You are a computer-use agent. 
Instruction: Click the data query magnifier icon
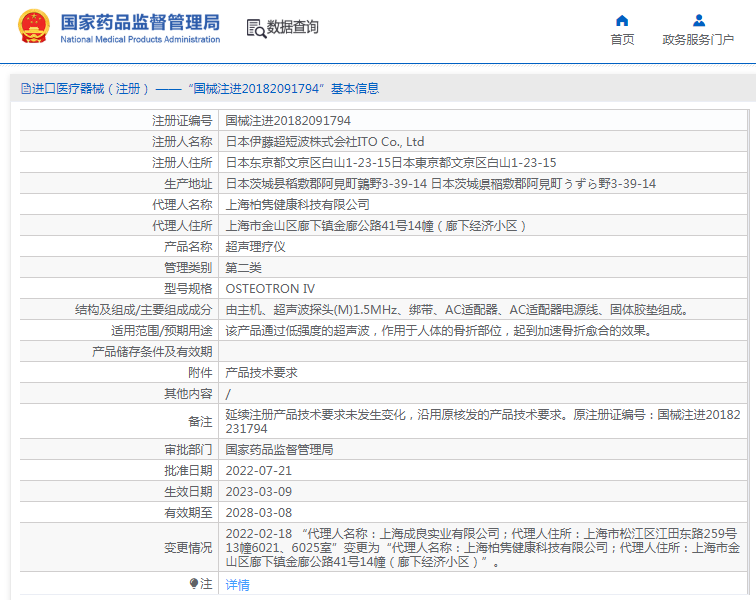click(x=256, y=28)
